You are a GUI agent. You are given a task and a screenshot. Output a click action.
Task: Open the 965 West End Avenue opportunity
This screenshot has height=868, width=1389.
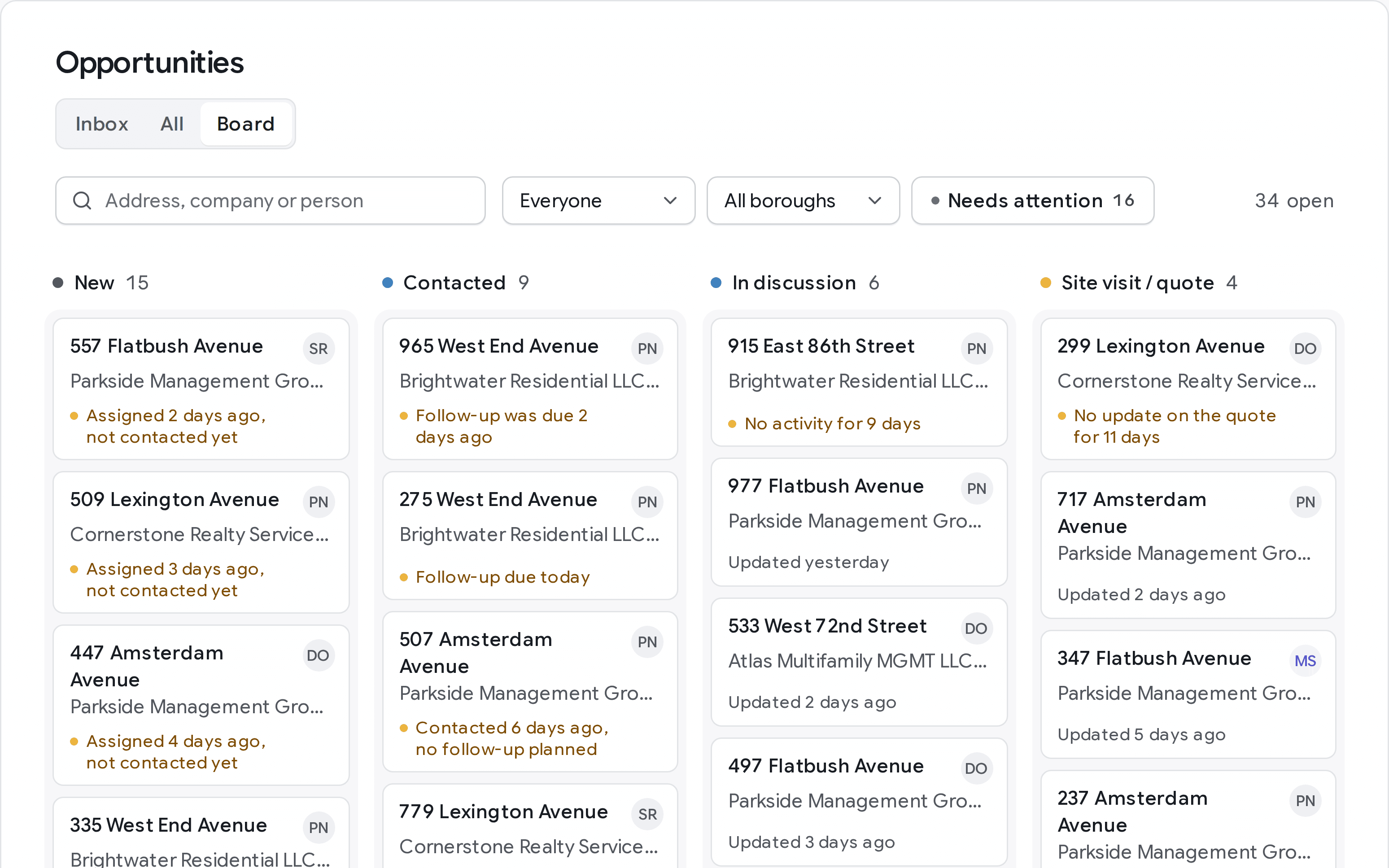[x=530, y=388]
